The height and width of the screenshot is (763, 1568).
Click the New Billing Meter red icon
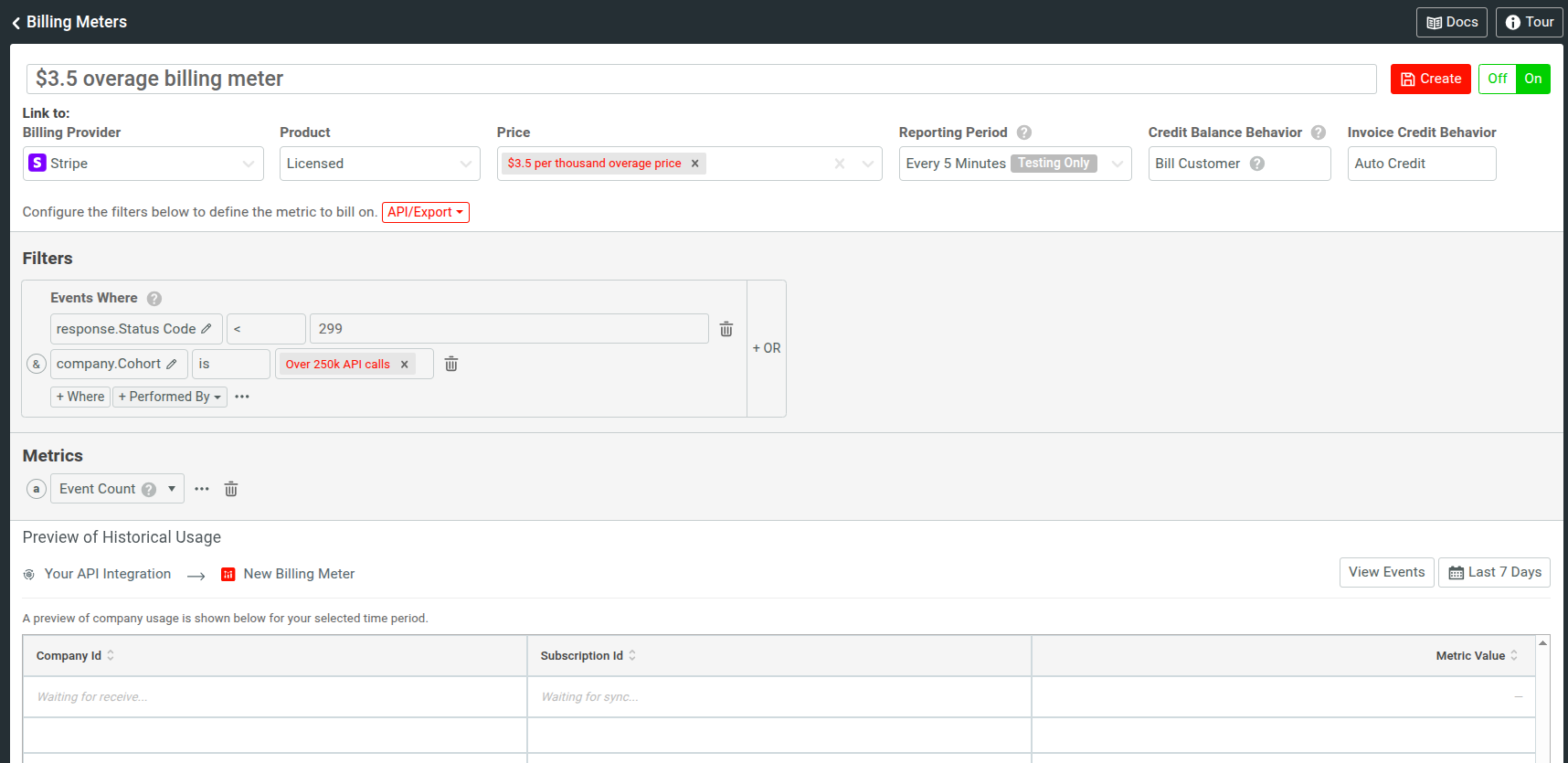pyautogui.click(x=228, y=575)
